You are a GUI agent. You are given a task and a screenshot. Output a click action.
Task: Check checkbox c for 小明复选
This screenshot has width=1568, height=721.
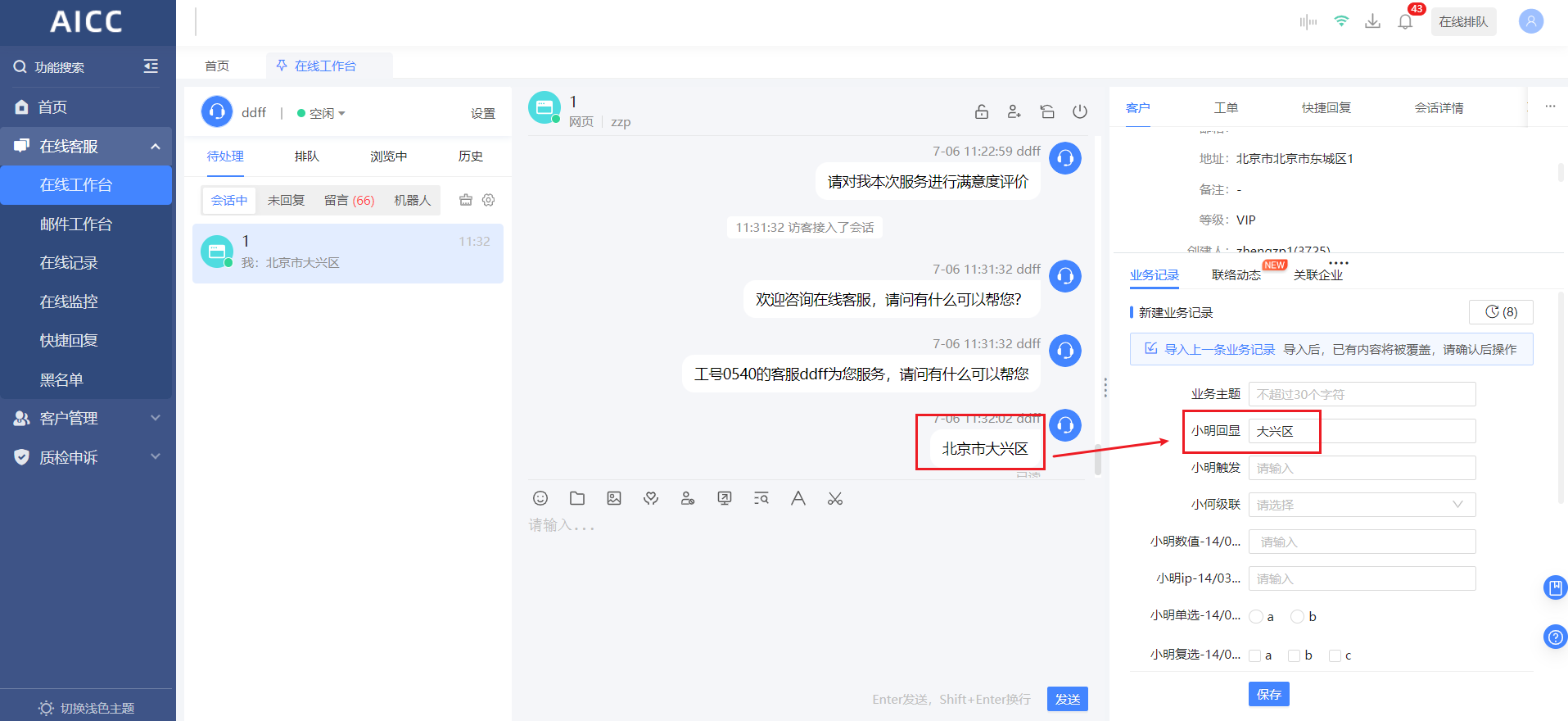(1335, 655)
